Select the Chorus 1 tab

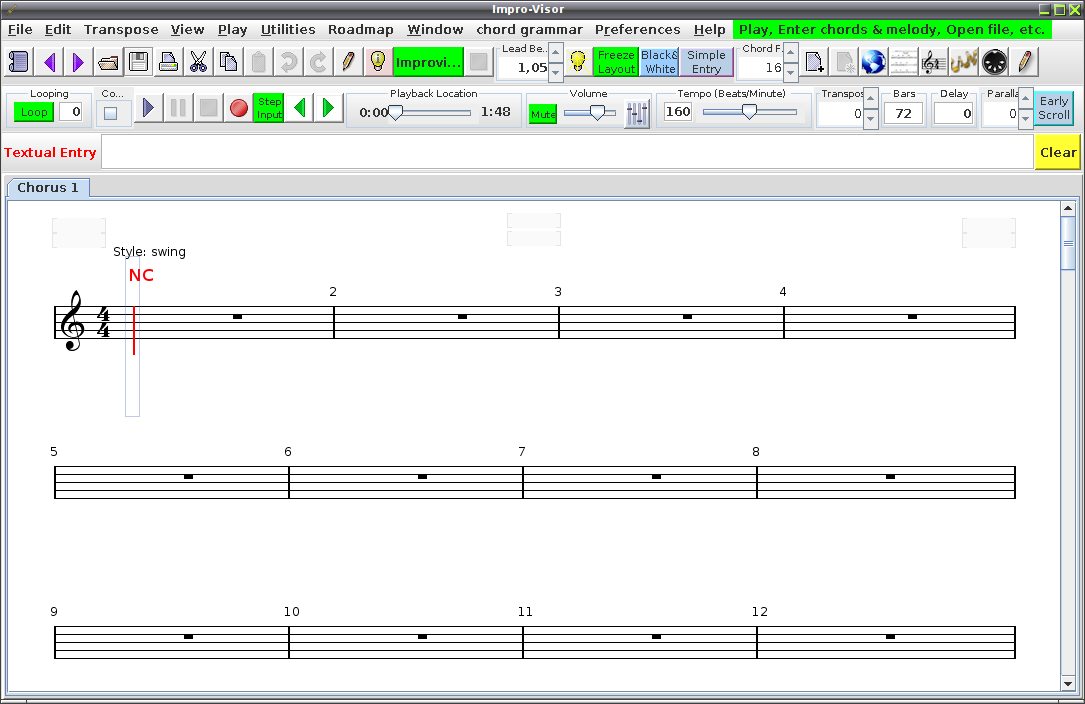coord(48,188)
